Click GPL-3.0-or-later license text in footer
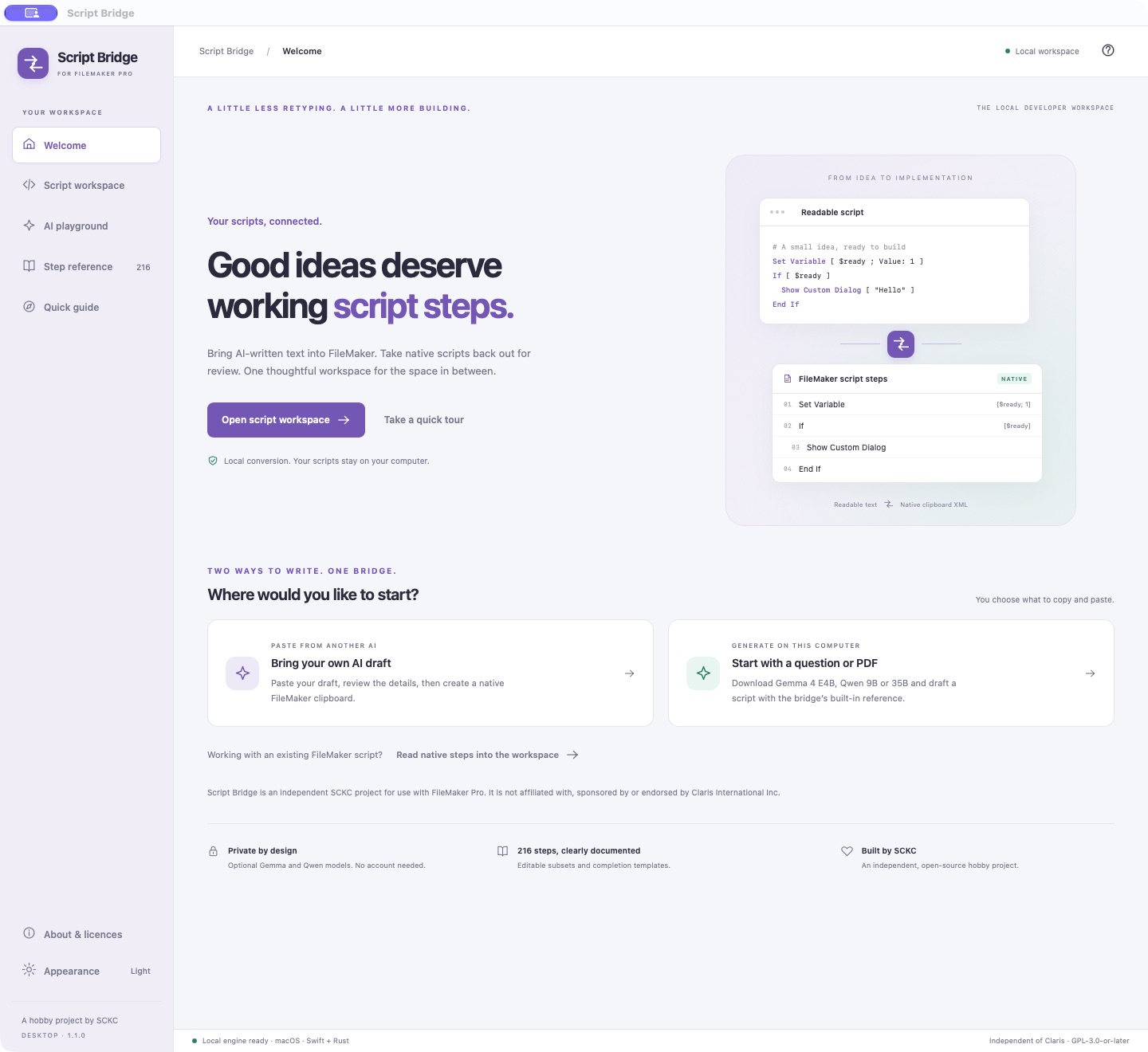This screenshot has height=1052, width=1148. [x=1100, y=1041]
